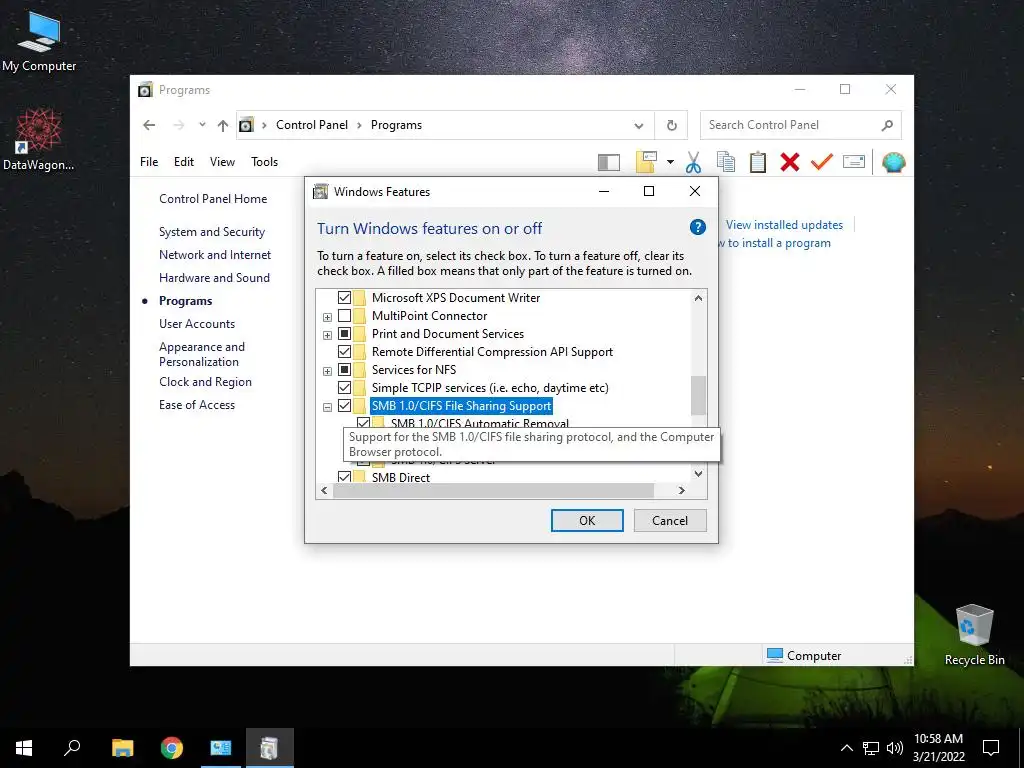Screen dimensions: 1024x768
Task: Click the Back arrow in Programs window
Action: coord(149,125)
